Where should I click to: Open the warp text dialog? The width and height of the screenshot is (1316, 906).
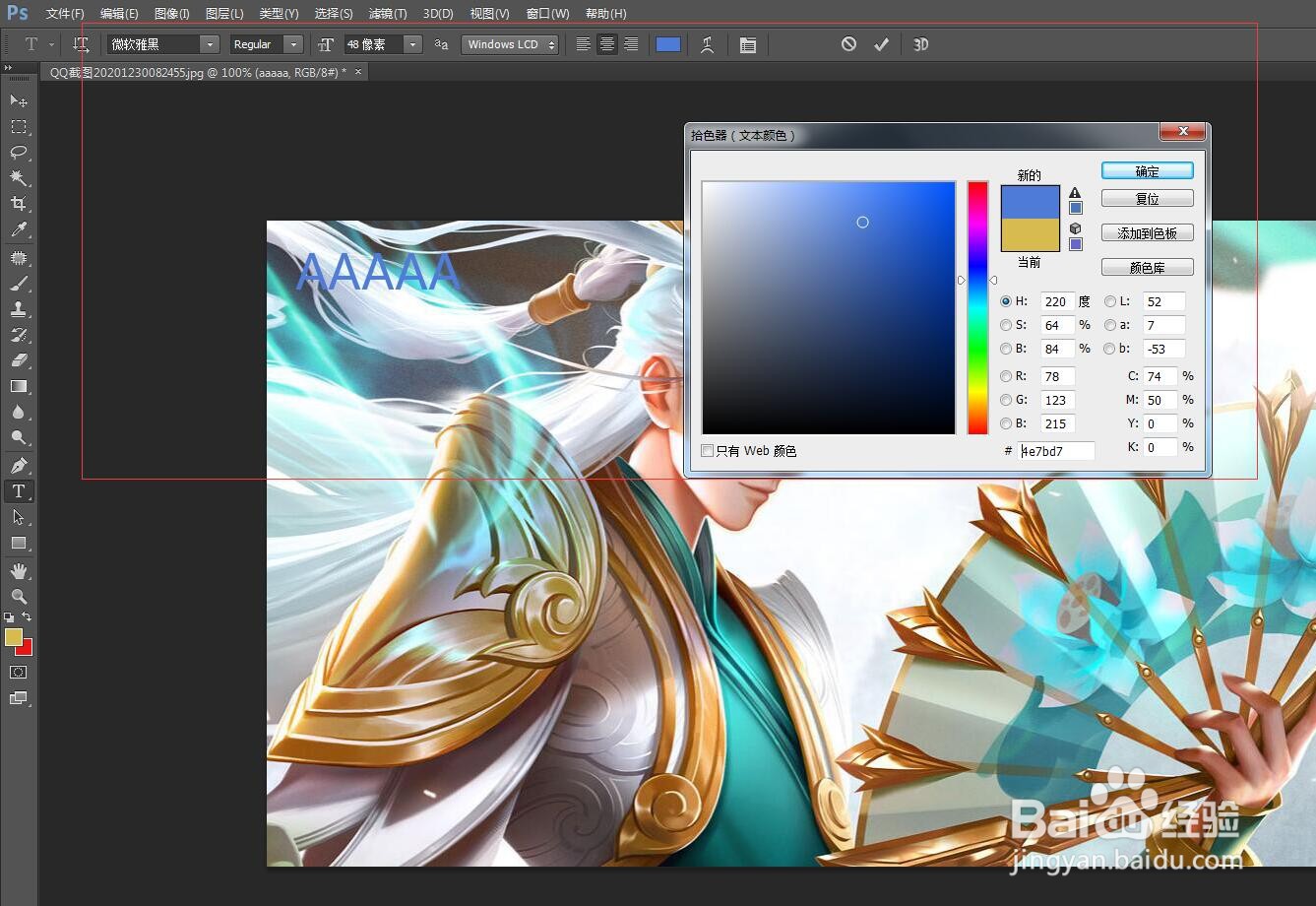(x=707, y=44)
